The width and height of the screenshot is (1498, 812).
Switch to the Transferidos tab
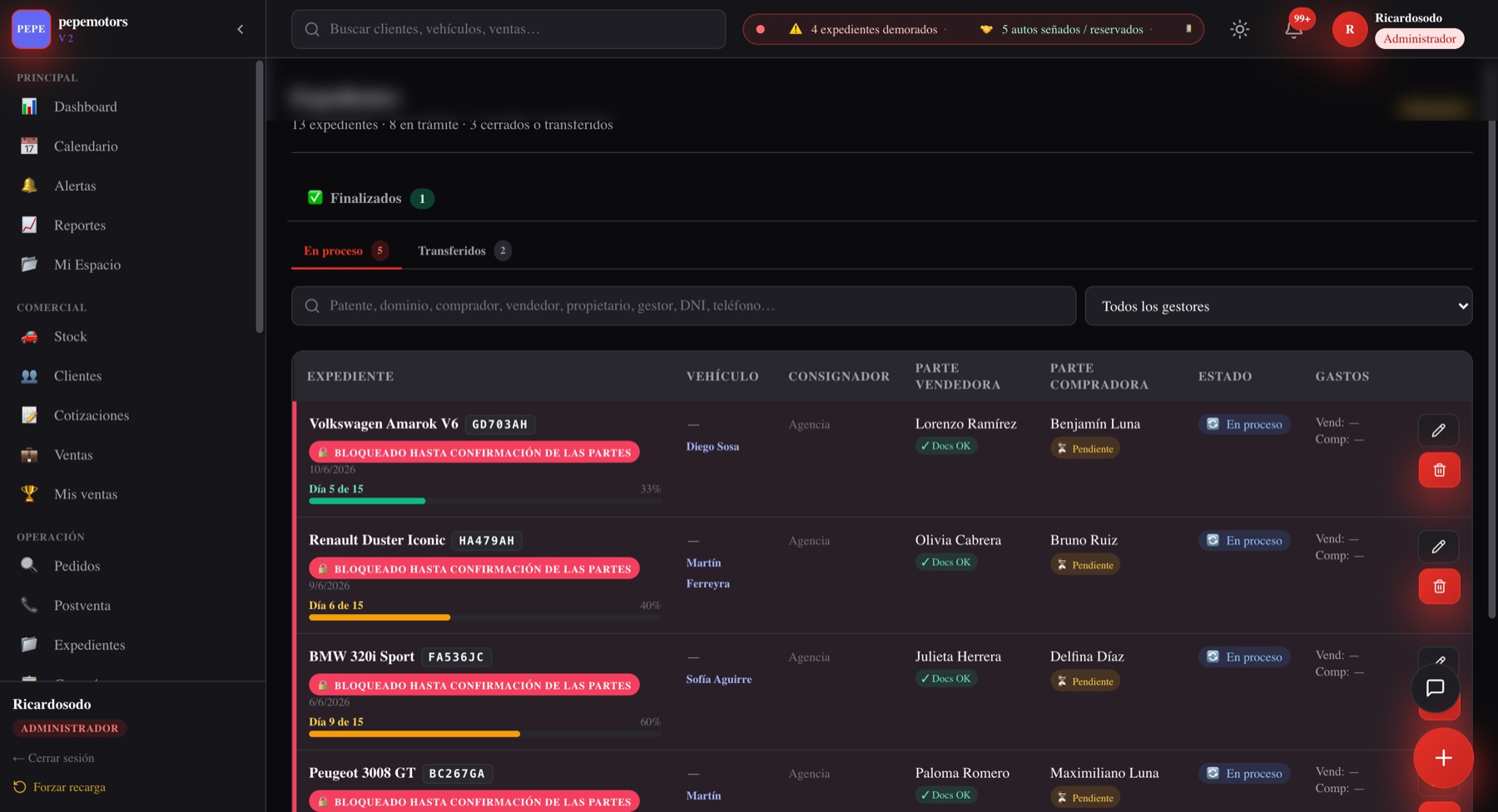(464, 250)
